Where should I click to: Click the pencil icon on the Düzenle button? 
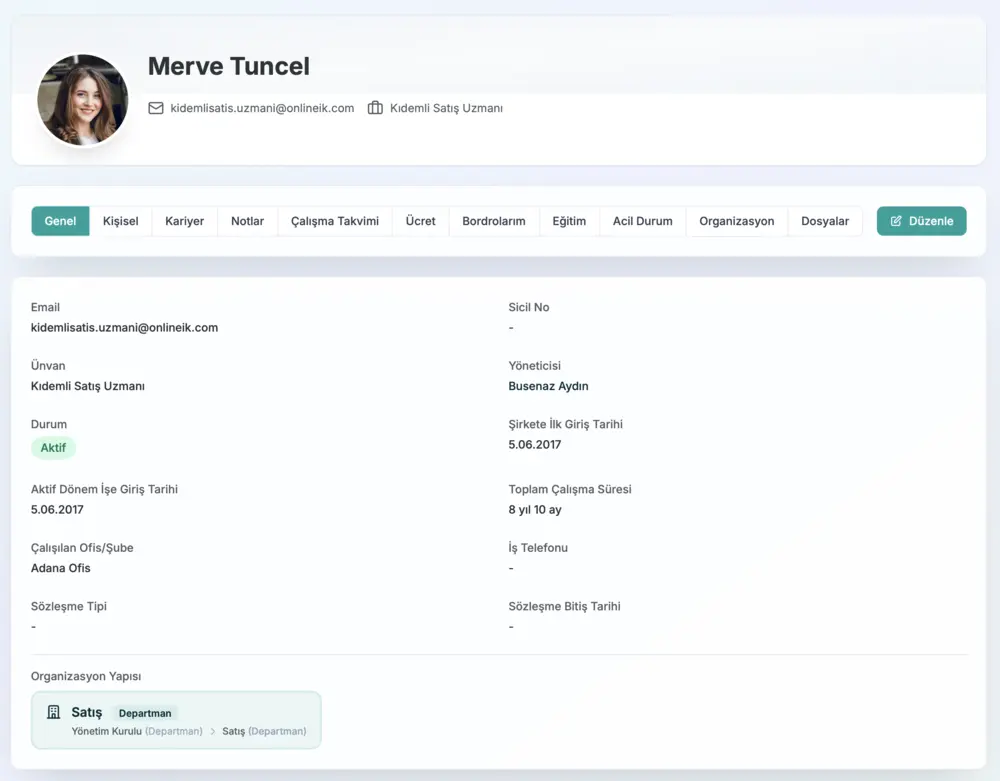tap(896, 221)
